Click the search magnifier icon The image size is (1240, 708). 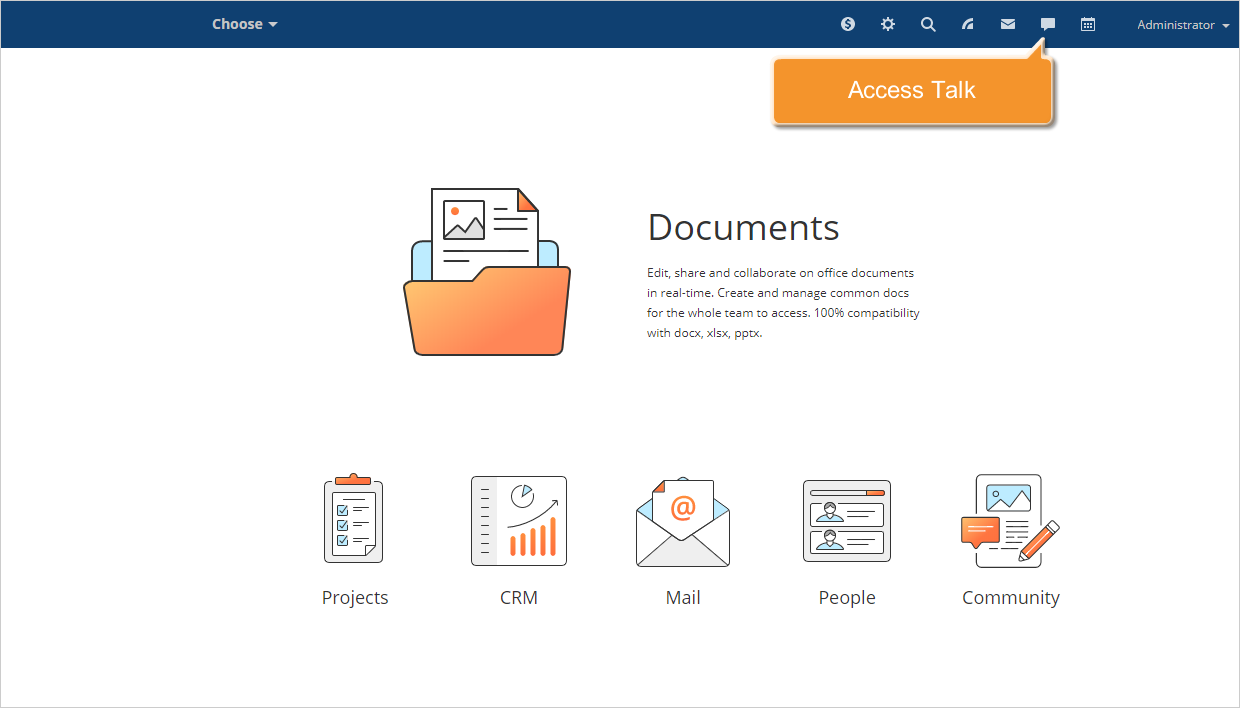pyautogui.click(x=928, y=24)
